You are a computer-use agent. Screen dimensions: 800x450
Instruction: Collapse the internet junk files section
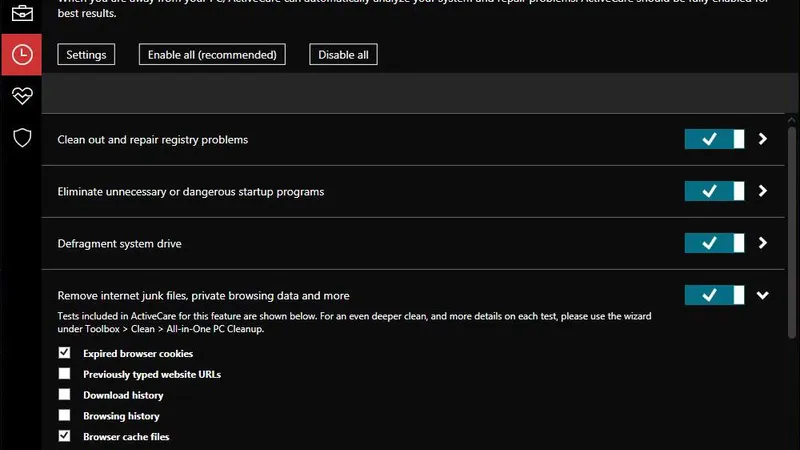point(763,295)
